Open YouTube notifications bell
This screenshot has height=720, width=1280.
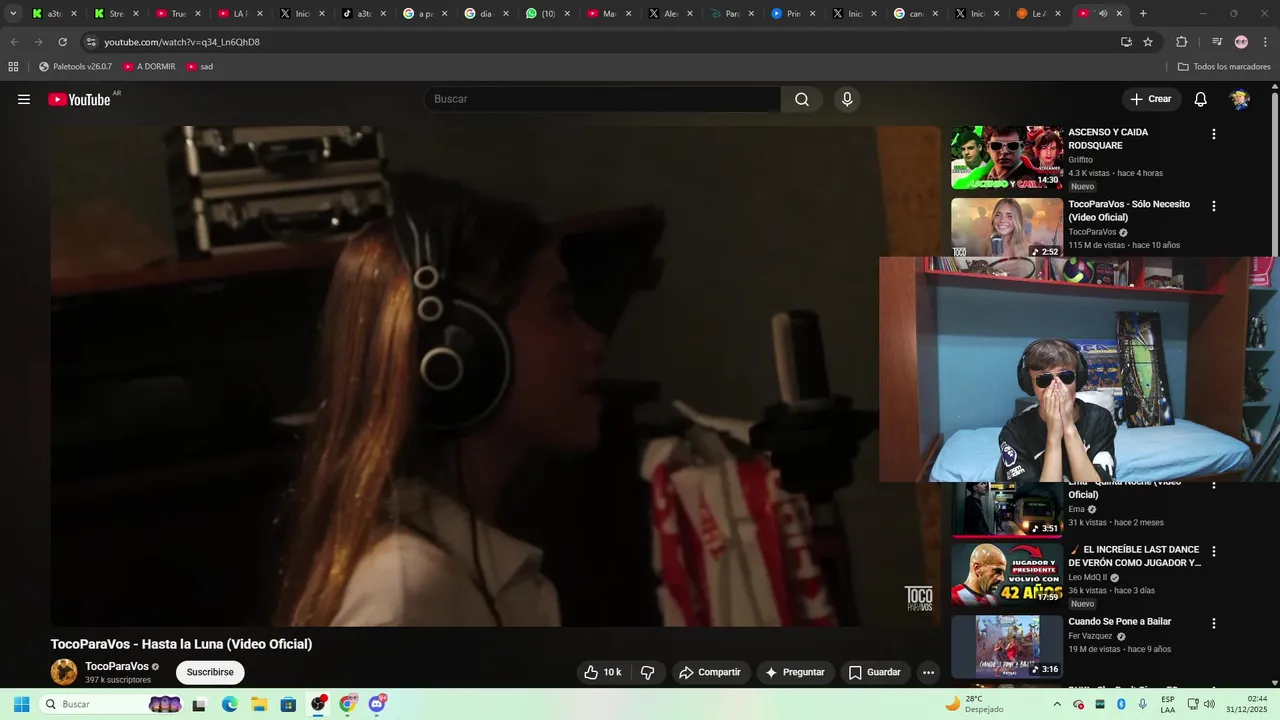(x=1201, y=99)
